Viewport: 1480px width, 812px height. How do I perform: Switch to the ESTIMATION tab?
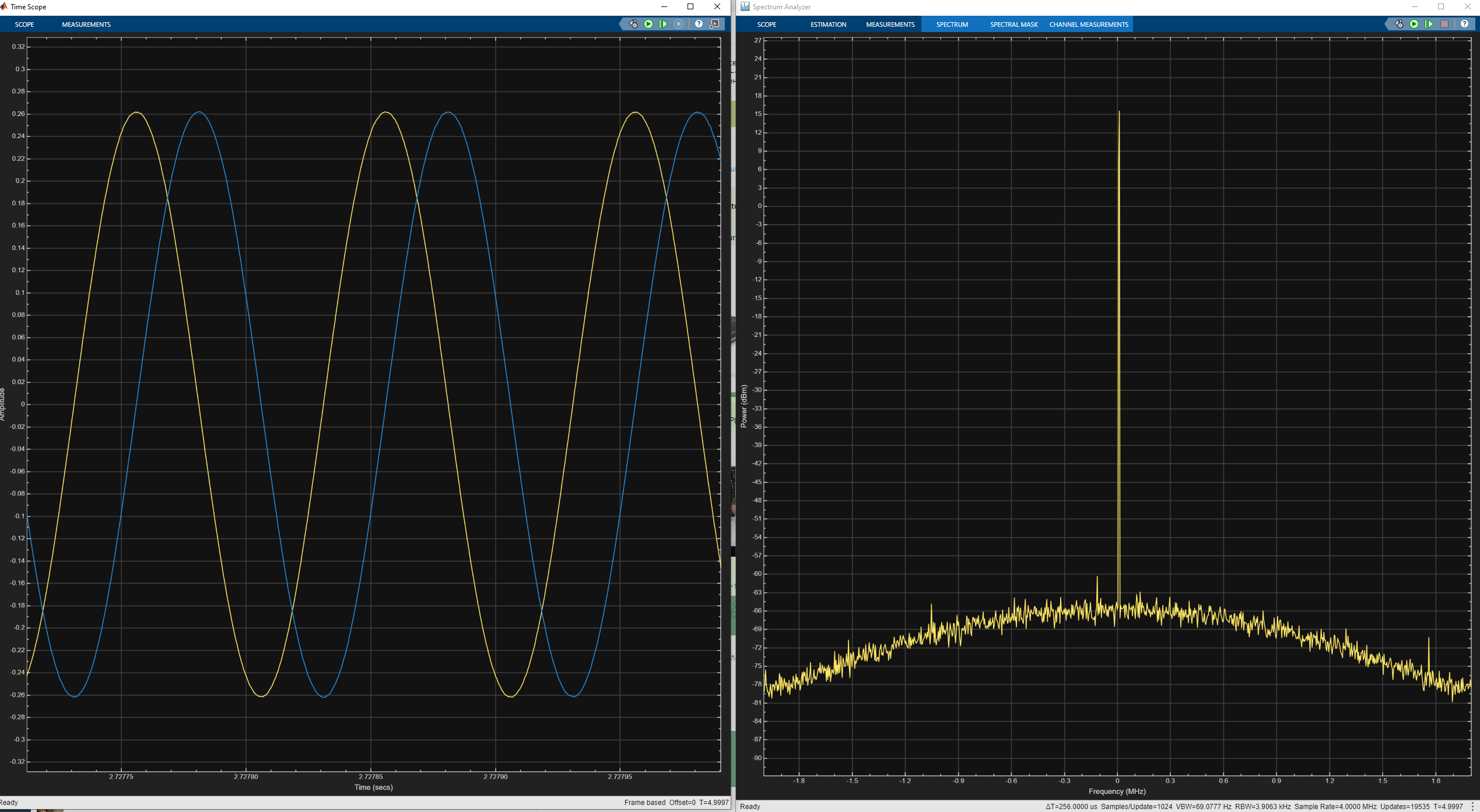828,24
